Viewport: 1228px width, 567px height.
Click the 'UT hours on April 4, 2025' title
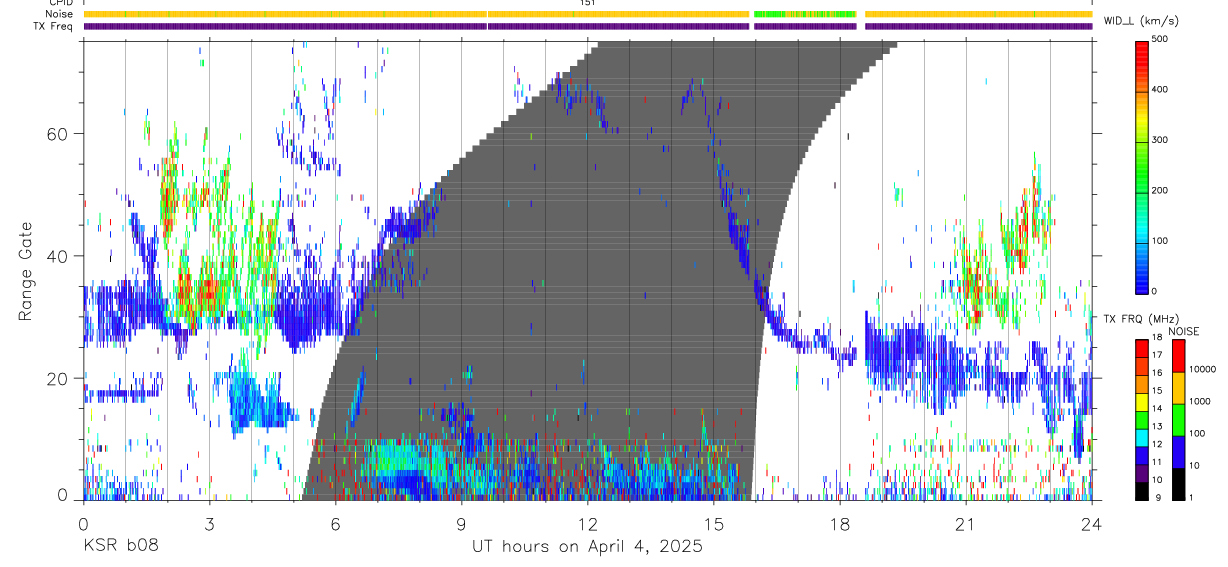point(588,546)
